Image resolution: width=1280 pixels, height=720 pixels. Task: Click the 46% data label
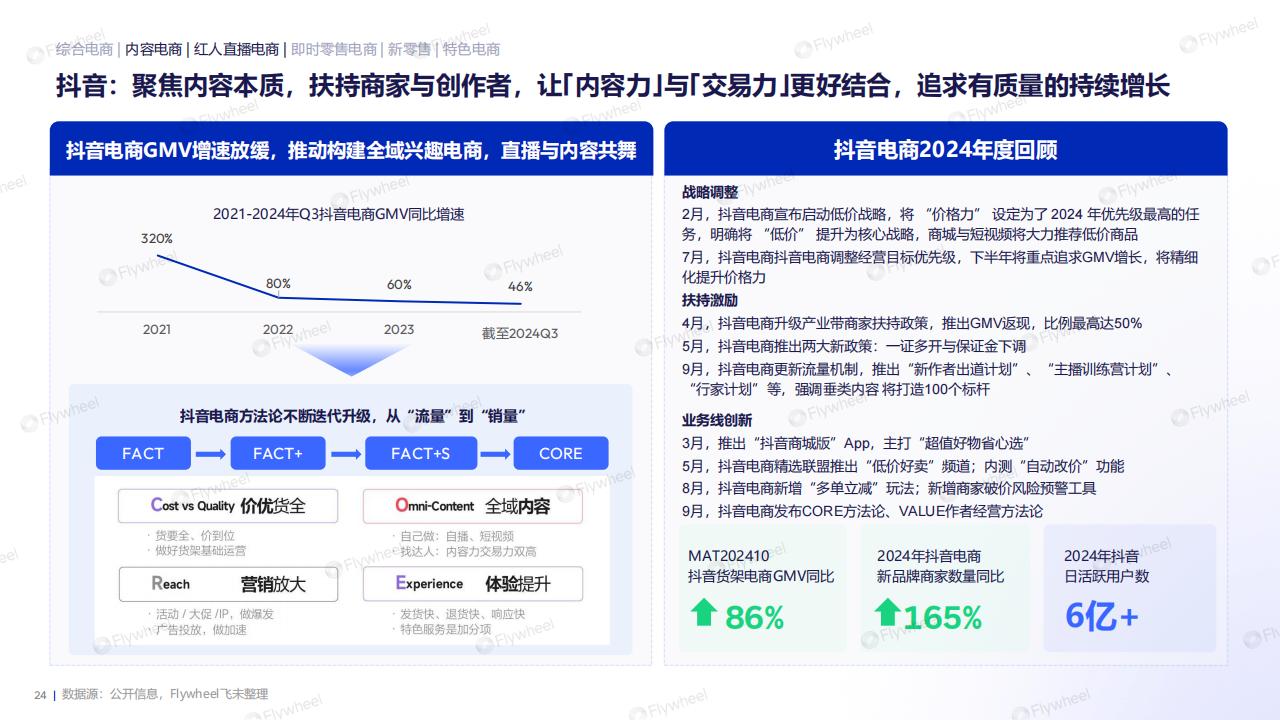click(x=520, y=286)
